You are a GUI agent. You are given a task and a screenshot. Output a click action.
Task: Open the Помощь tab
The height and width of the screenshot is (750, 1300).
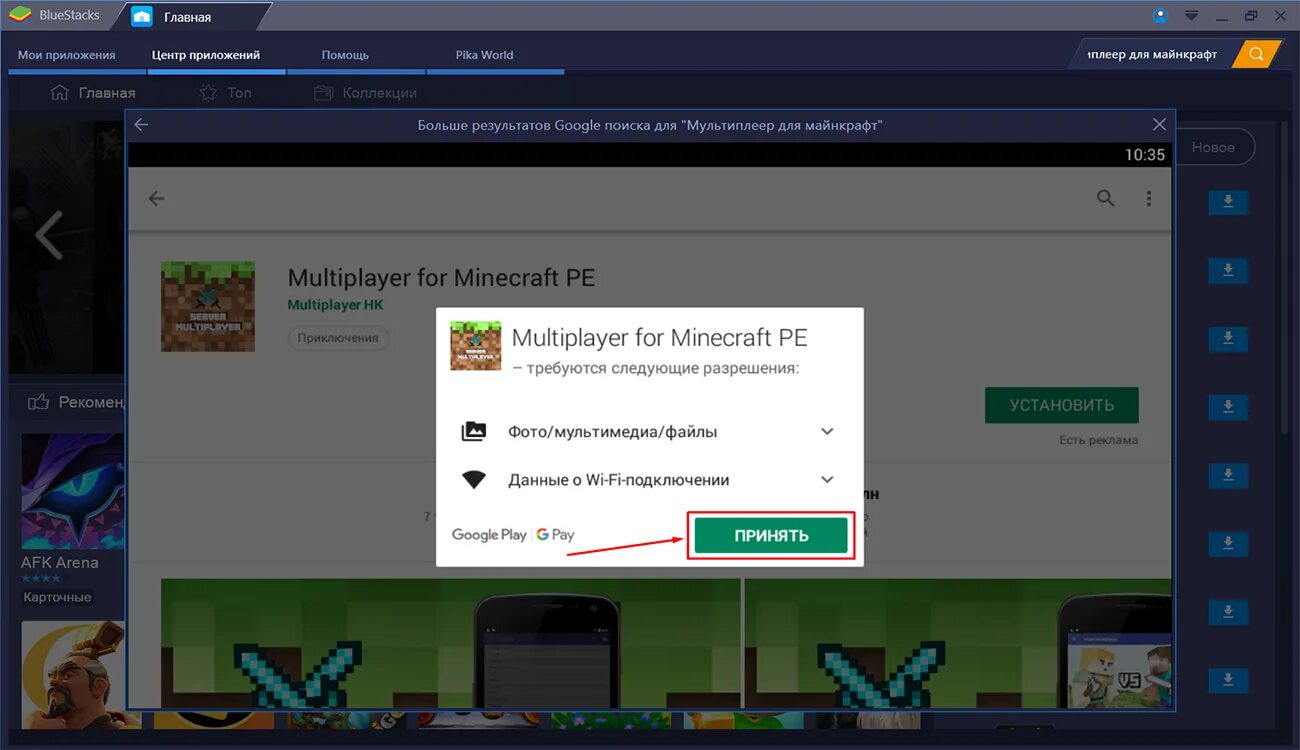point(345,55)
